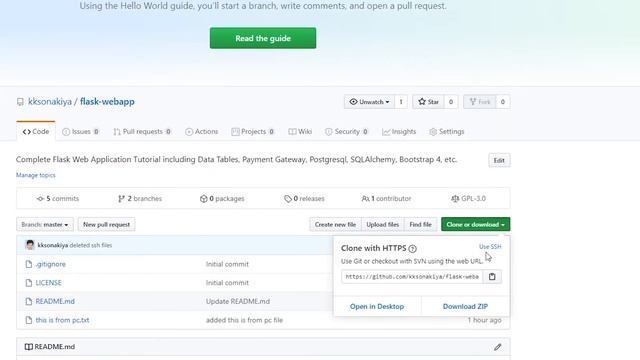Click the Find file button
640x360 pixels.
[420, 224]
